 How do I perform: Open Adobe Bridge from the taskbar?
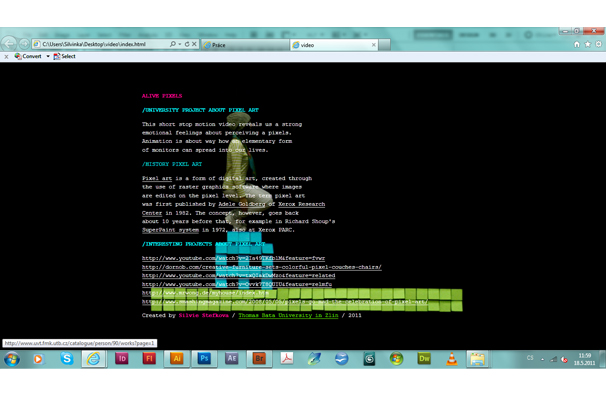(259, 358)
